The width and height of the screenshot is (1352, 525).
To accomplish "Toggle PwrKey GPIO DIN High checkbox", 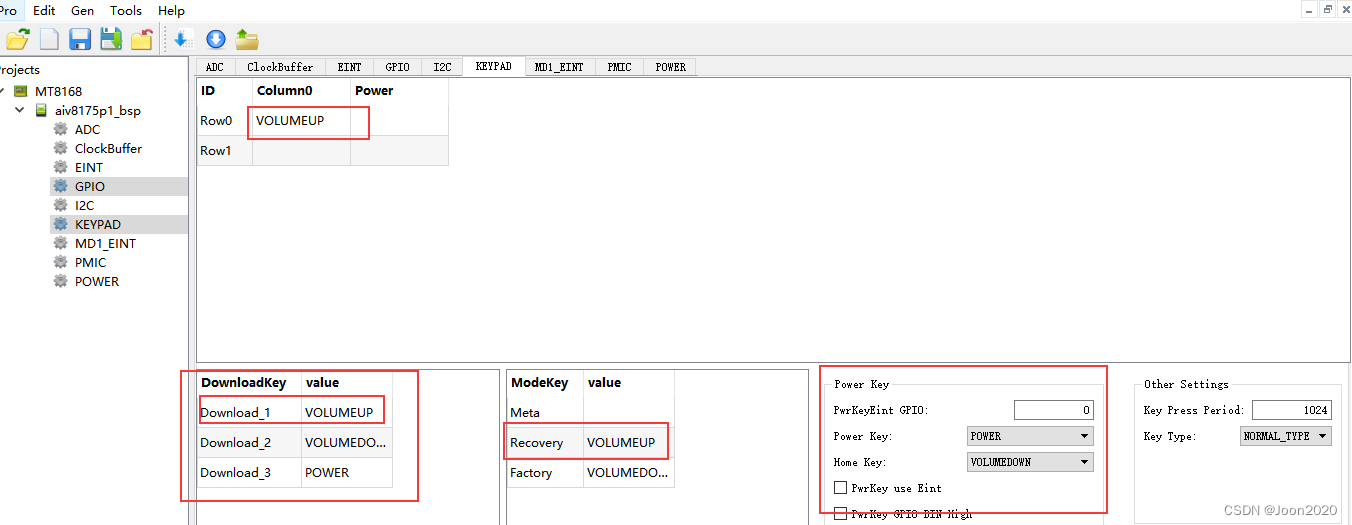I will click(x=840, y=514).
